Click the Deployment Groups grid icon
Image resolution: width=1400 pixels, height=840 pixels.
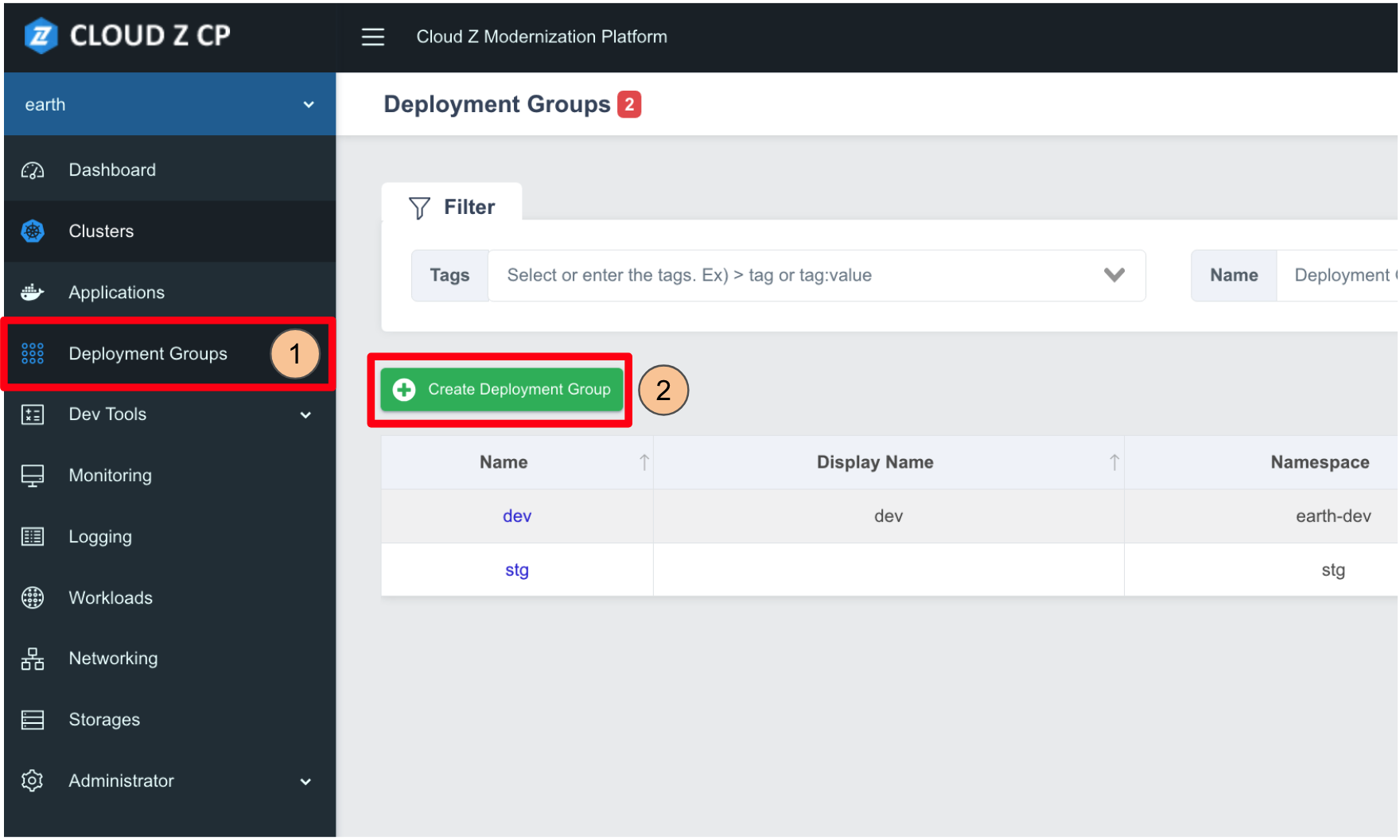33,353
